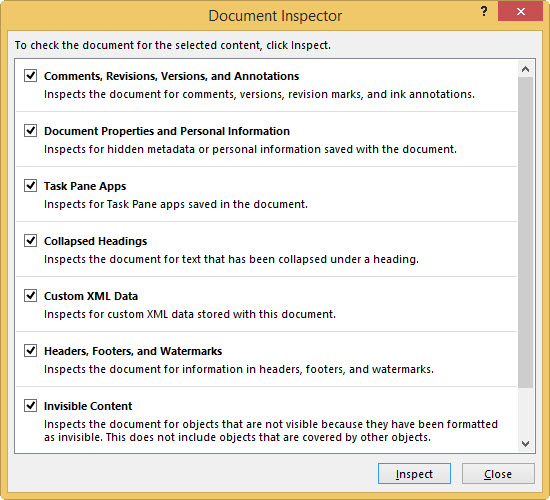Toggle Document Properties and Personal Information checkbox

tap(31, 131)
